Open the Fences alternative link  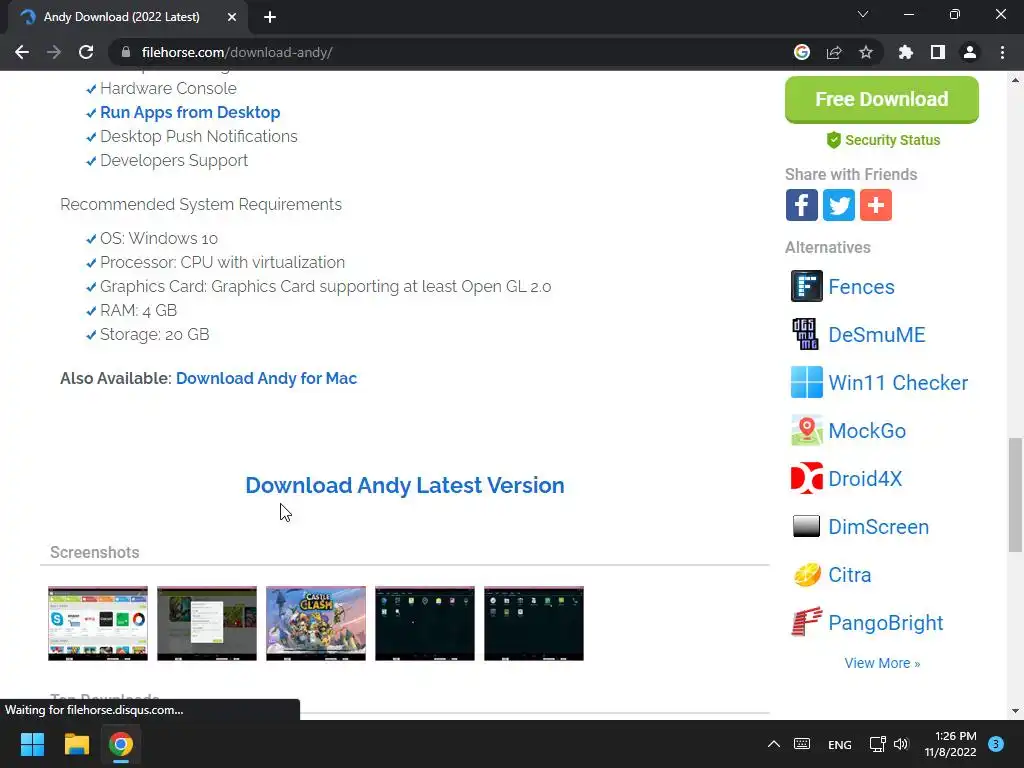861,287
